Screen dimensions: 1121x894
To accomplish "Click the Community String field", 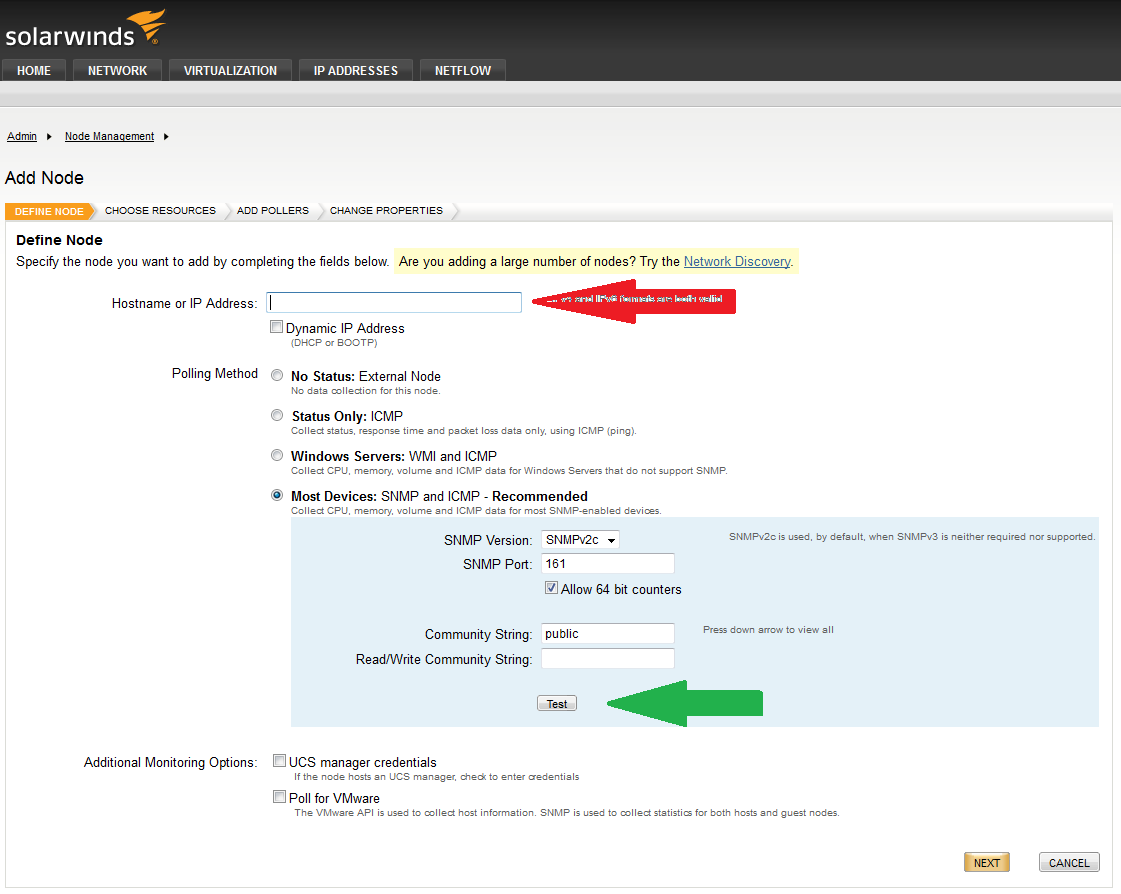I will [x=608, y=634].
